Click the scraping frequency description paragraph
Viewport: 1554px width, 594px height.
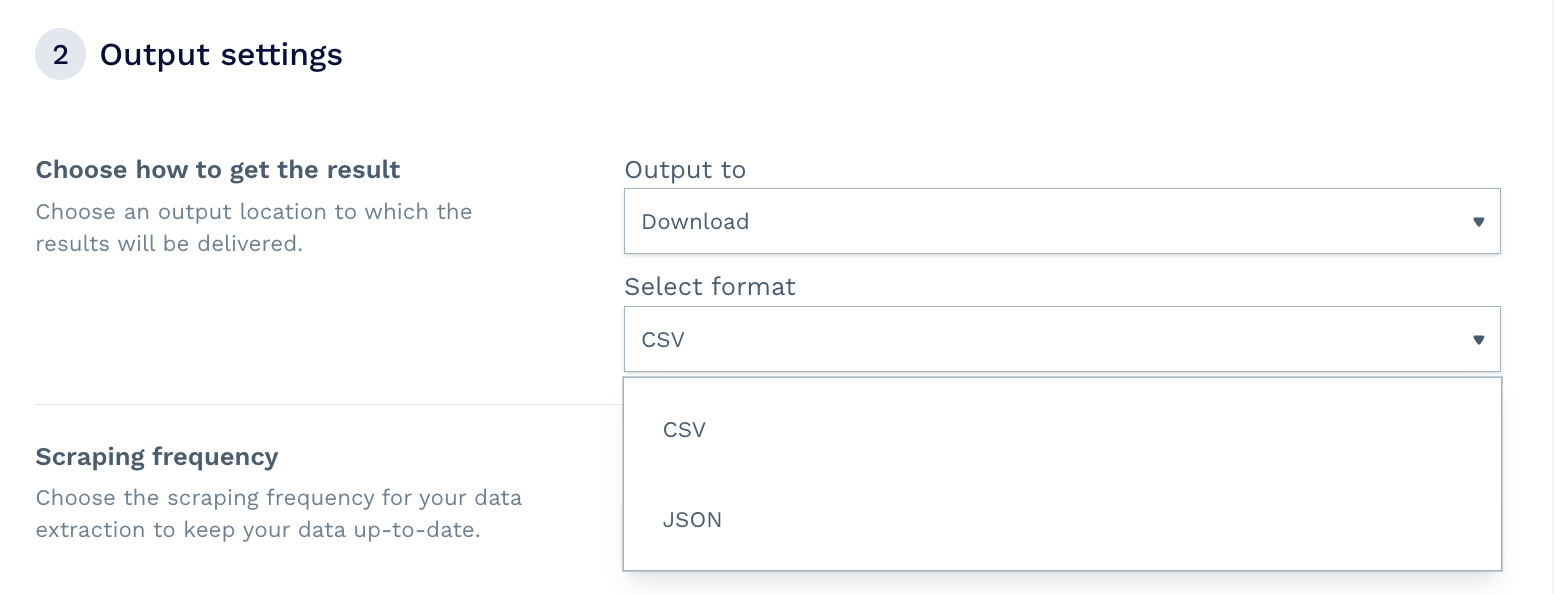point(278,513)
